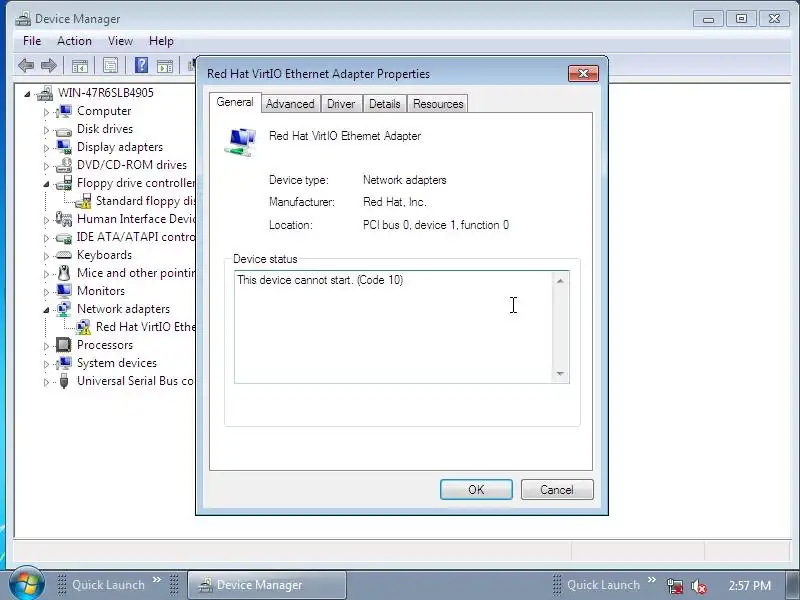Screen dimensions: 800x600
Task: Open the Help menu
Action: [x=161, y=41]
